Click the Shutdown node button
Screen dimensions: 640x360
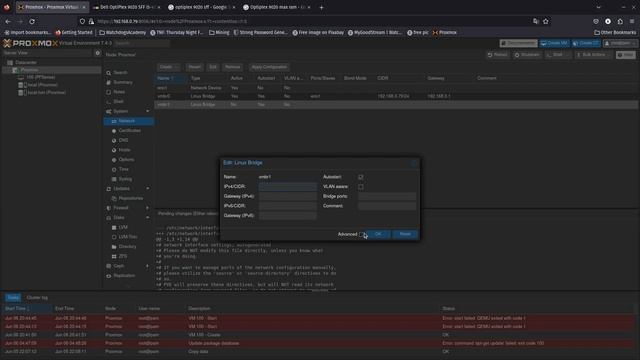click(x=527, y=55)
